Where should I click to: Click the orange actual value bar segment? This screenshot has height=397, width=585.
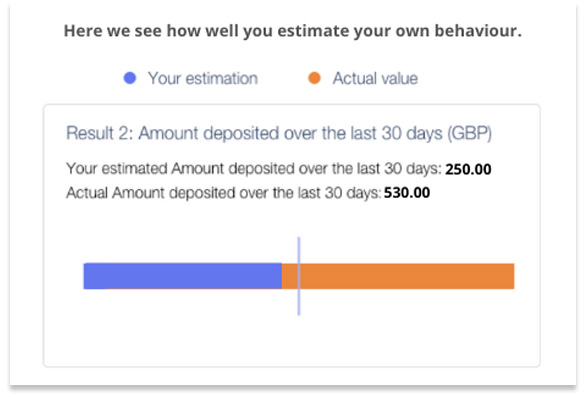pyautogui.click(x=398, y=276)
